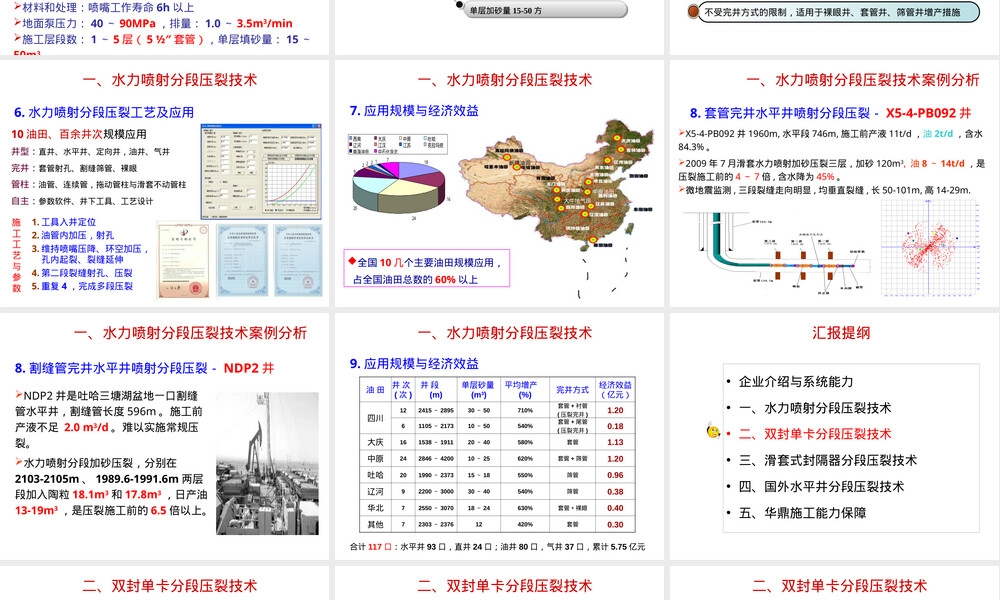
Task: Click the 经济效益 (亿元) column header
Action: [615, 390]
